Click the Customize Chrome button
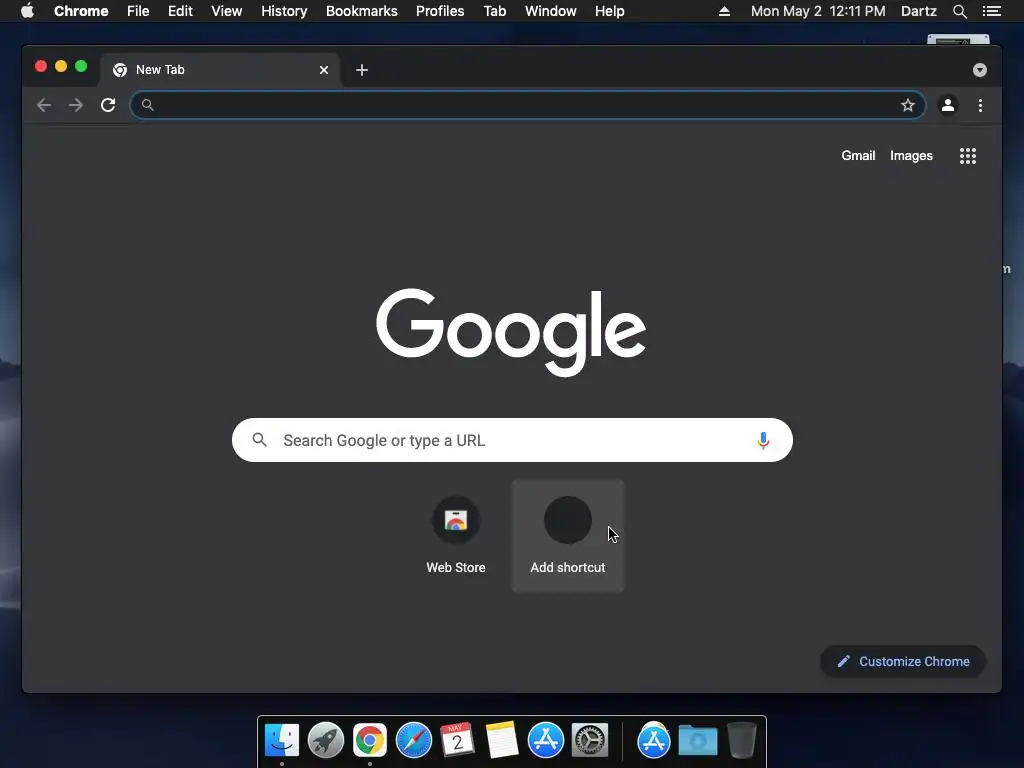Screen dimensions: 1024x768 903,662
